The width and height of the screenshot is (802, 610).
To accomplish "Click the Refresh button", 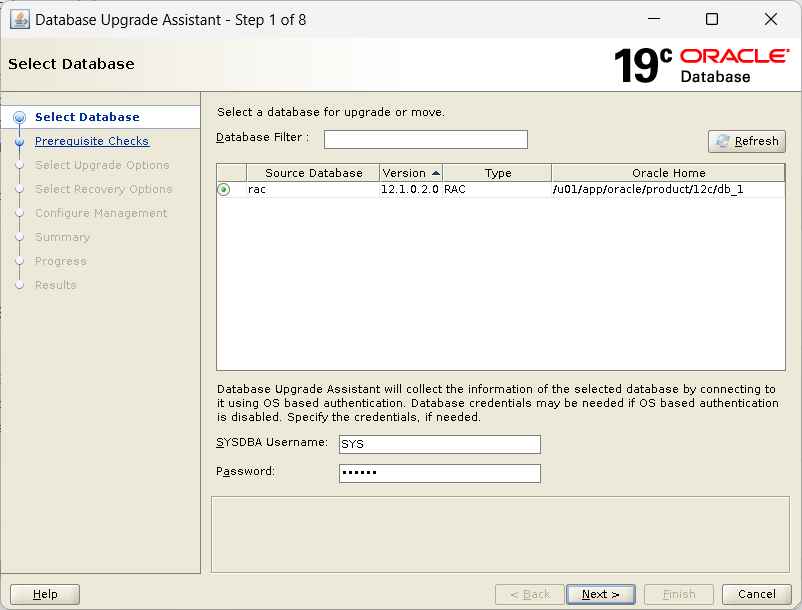I will coord(747,141).
